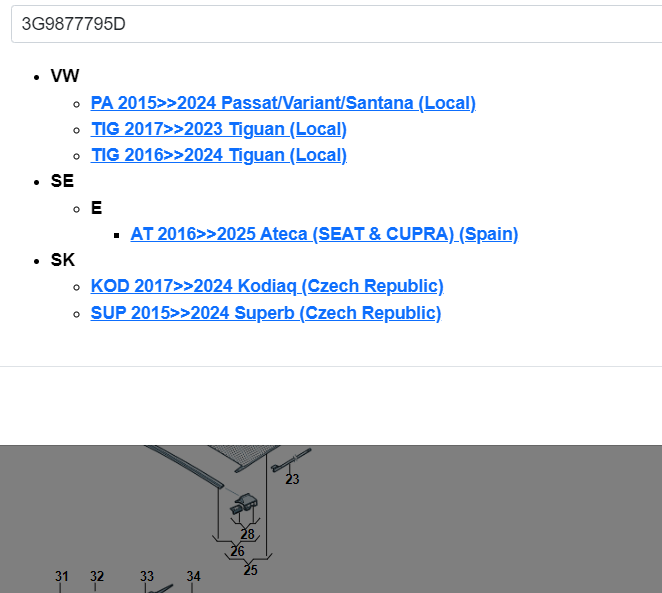Click the clip part drawing above callout 28
This screenshot has height=593, width=662.
[x=246, y=506]
